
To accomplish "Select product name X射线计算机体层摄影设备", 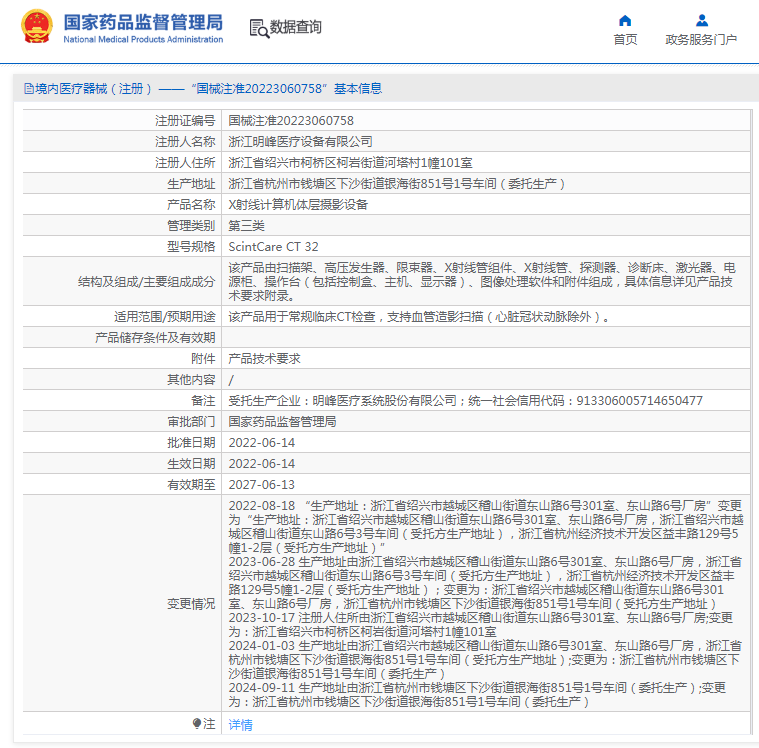I will (298, 204).
